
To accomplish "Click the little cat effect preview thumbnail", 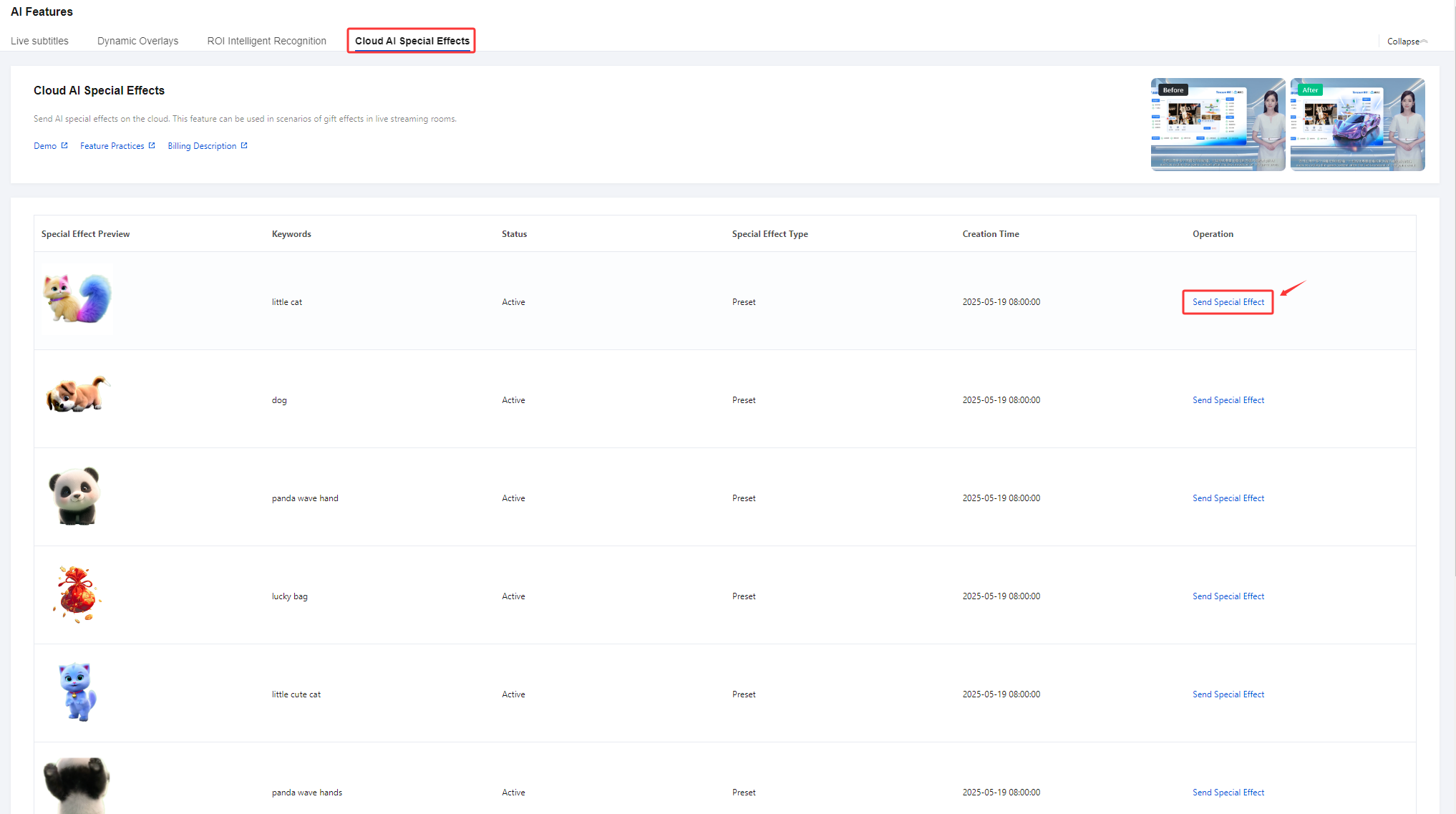I will 77,299.
